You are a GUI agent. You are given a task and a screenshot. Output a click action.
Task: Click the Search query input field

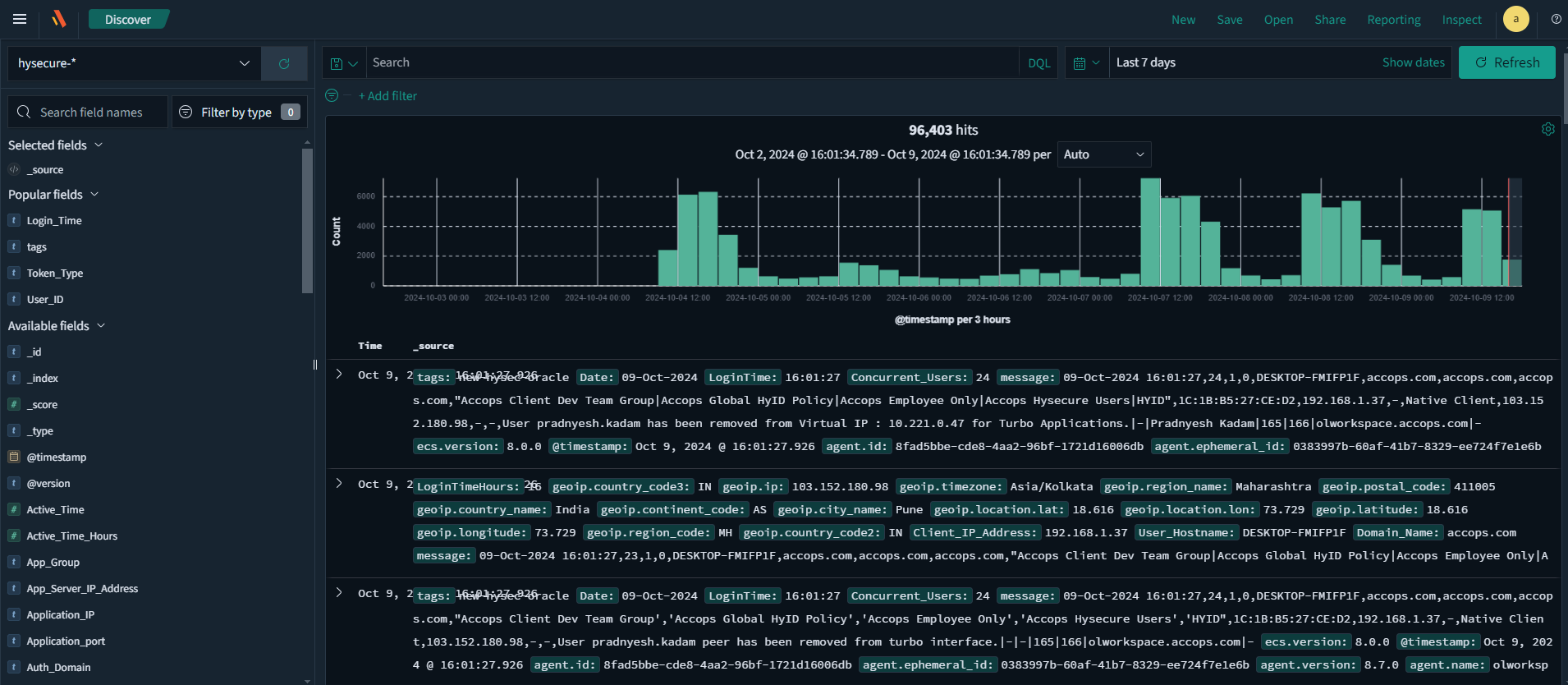click(690, 62)
